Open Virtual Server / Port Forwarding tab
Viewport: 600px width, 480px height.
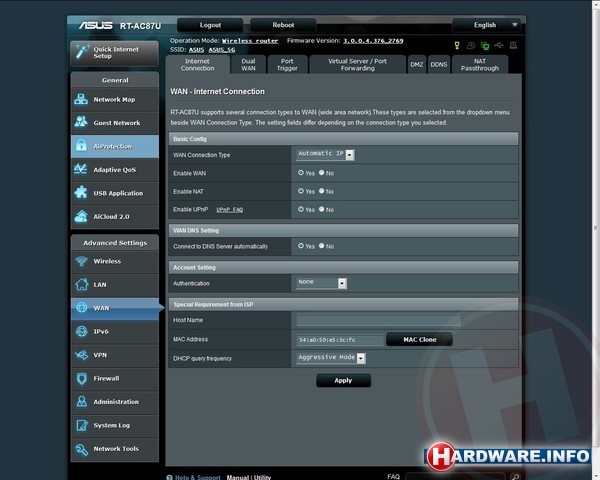(357, 65)
